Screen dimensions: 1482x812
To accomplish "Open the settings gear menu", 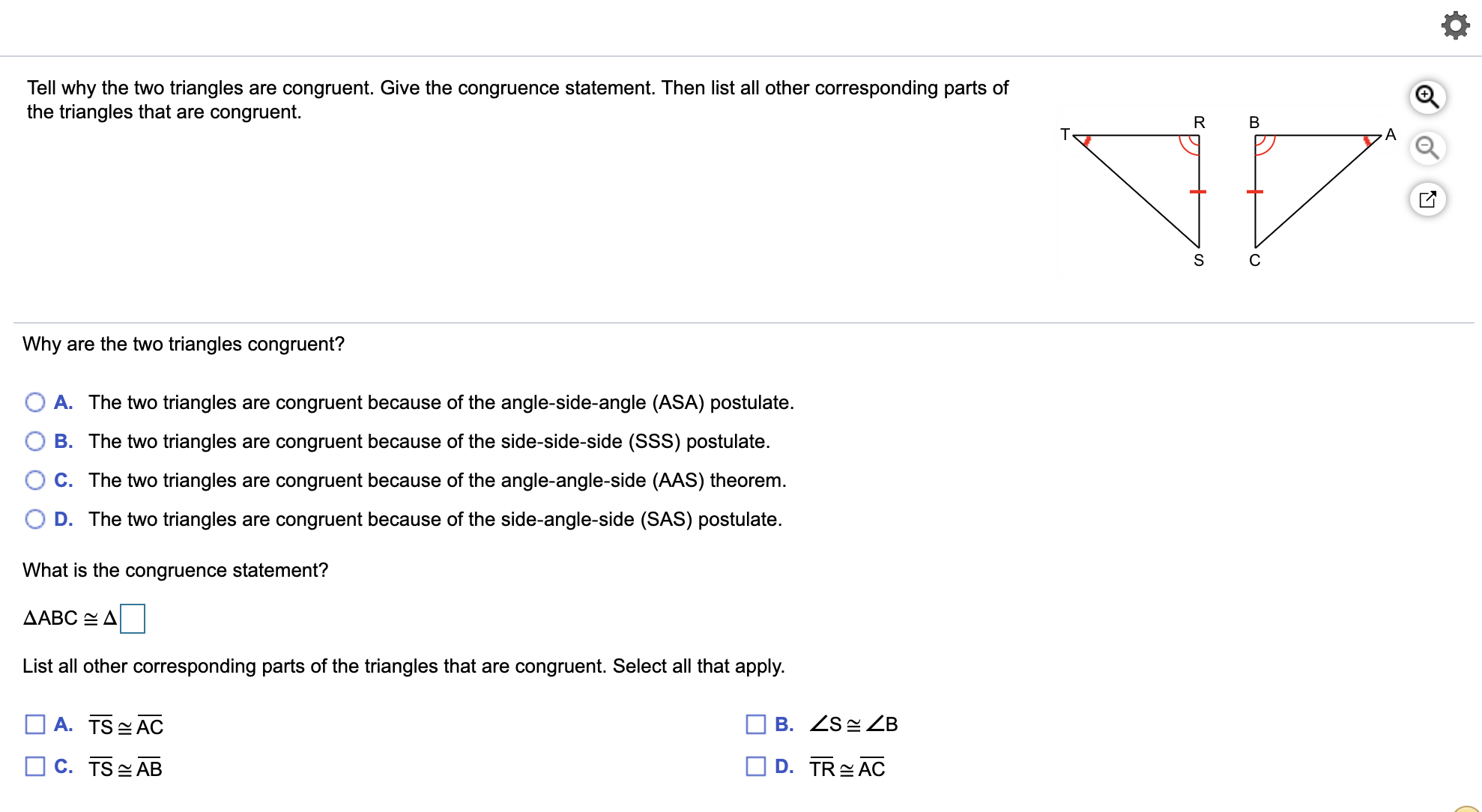I will (1454, 25).
